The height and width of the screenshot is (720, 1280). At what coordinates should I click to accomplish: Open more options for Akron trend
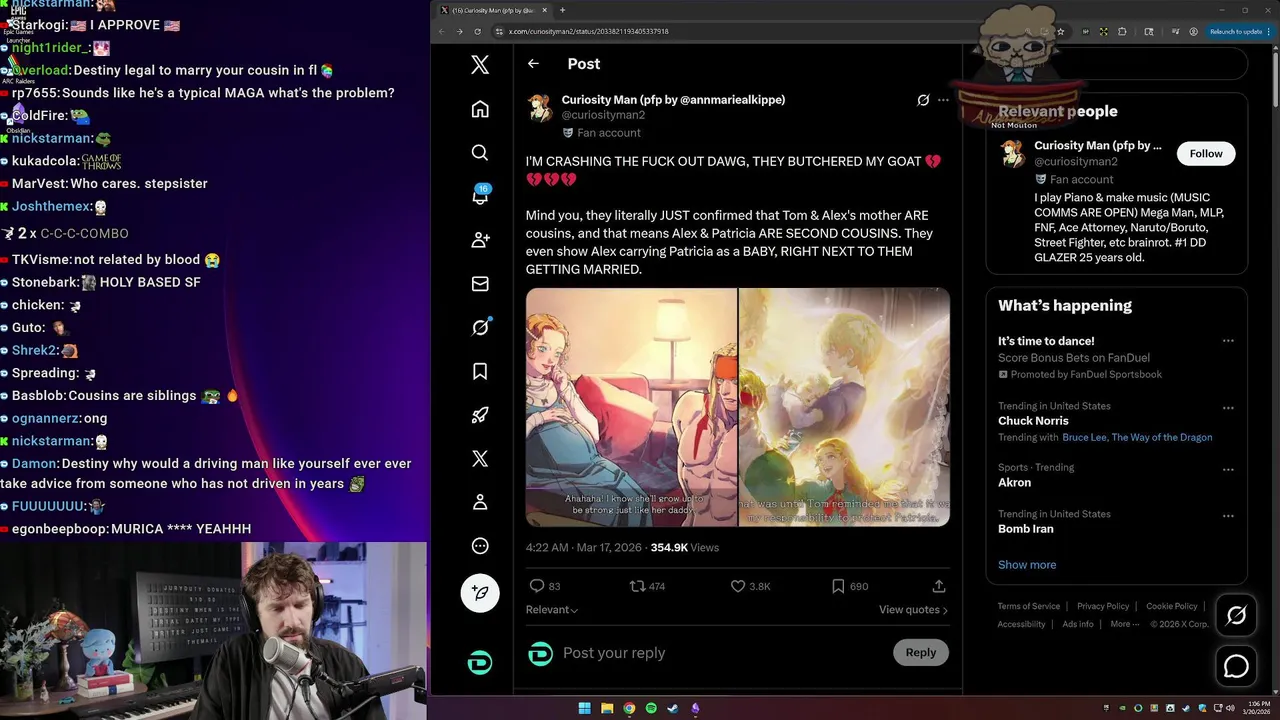coord(1228,469)
